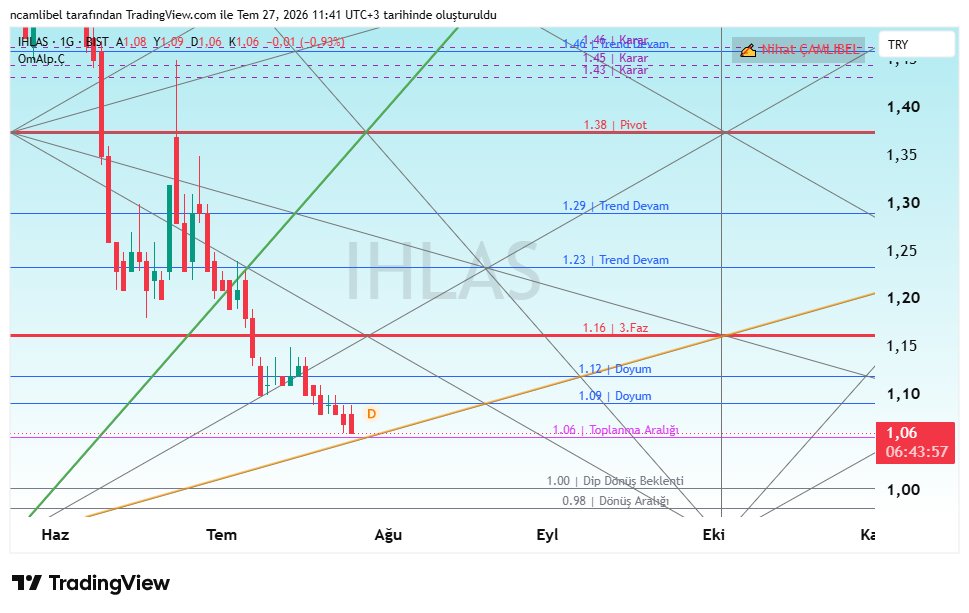The image size is (969, 613).
Task: Select the '1.38 | Pivot' level label
Action: point(615,125)
